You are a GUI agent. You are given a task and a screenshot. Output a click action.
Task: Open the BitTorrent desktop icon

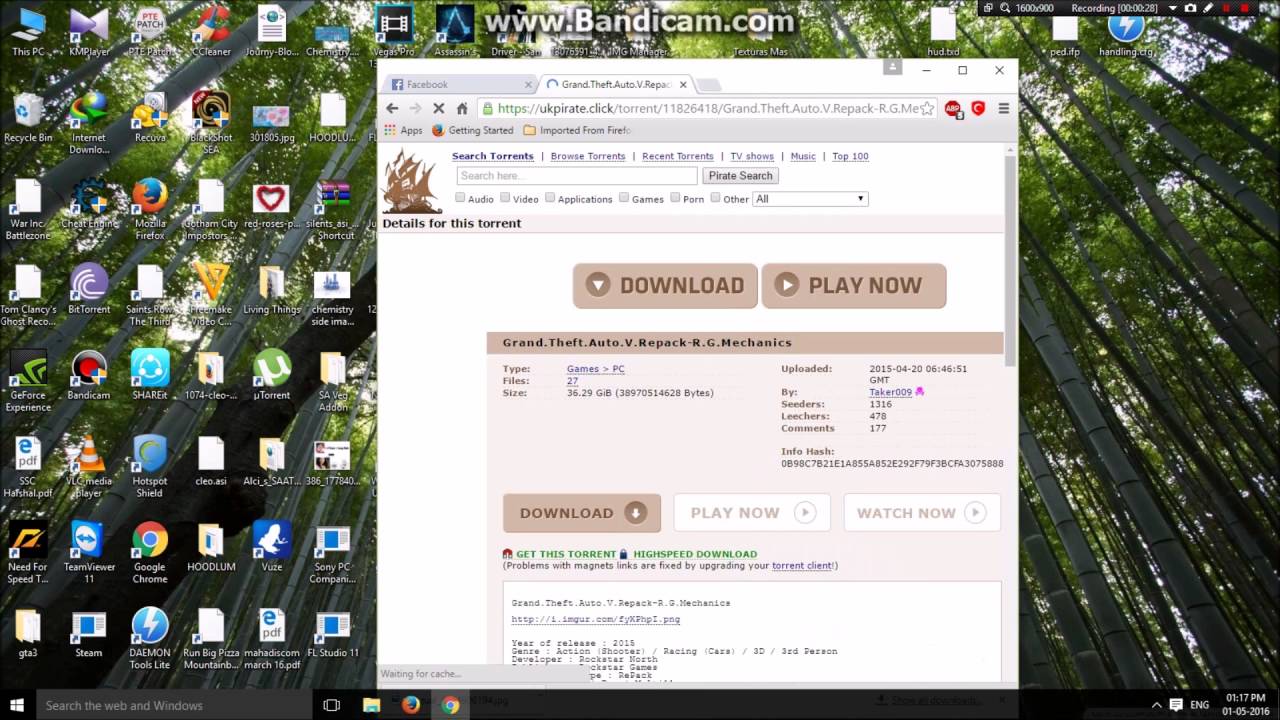(x=89, y=289)
